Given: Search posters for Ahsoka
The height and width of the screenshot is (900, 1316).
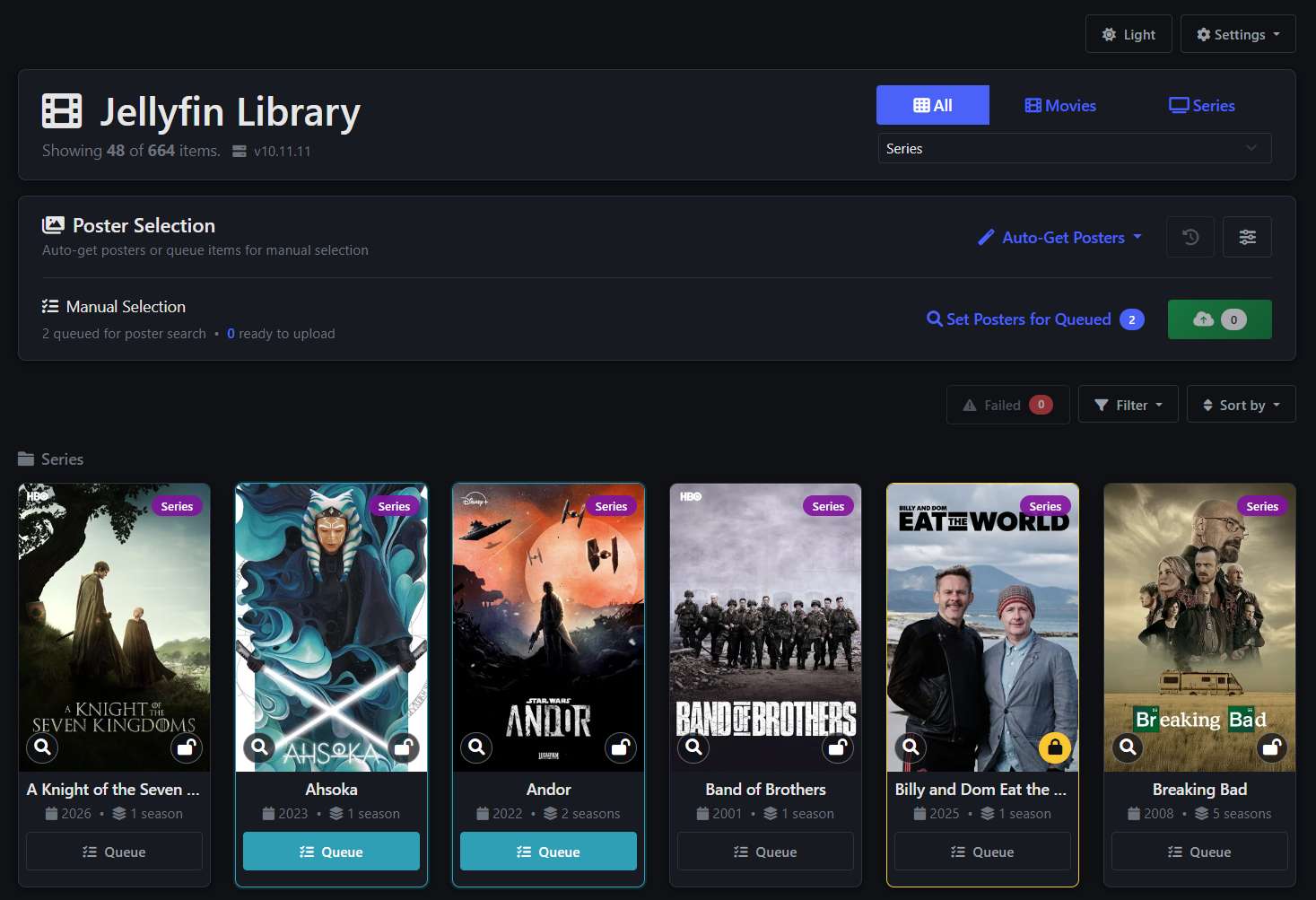Looking at the screenshot, I should click(x=259, y=747).
